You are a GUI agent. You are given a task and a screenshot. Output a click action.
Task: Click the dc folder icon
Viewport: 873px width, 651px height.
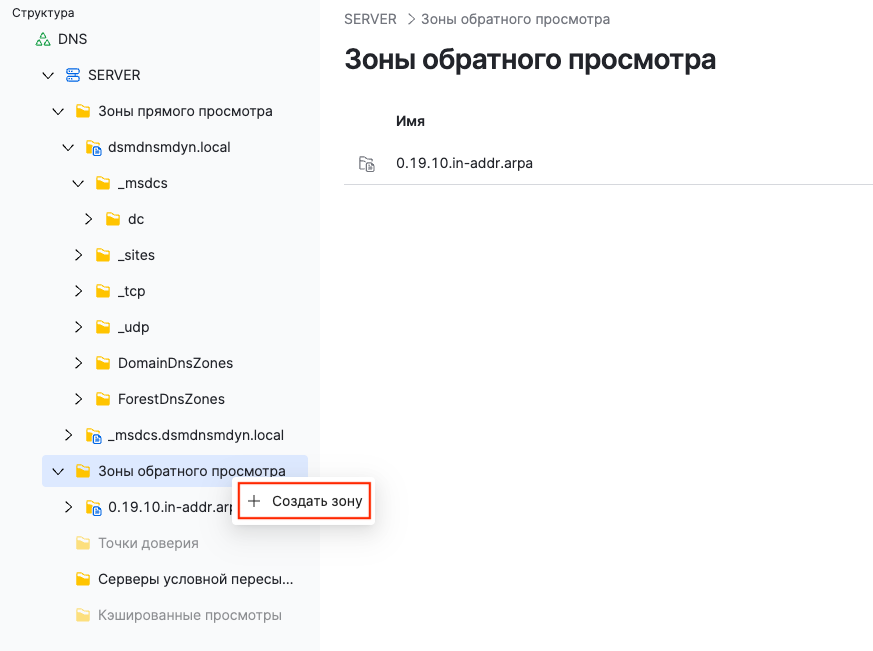pos(113,219)
